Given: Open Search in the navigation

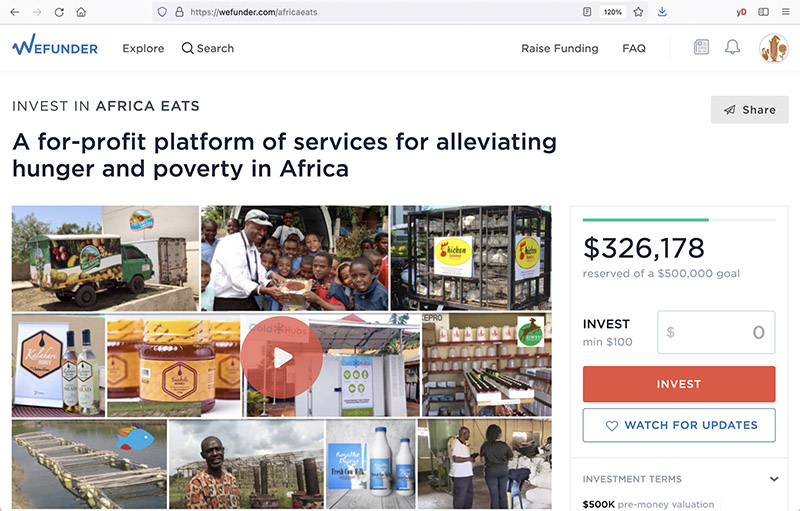Looking at the screenshot, I should [208, 48].
